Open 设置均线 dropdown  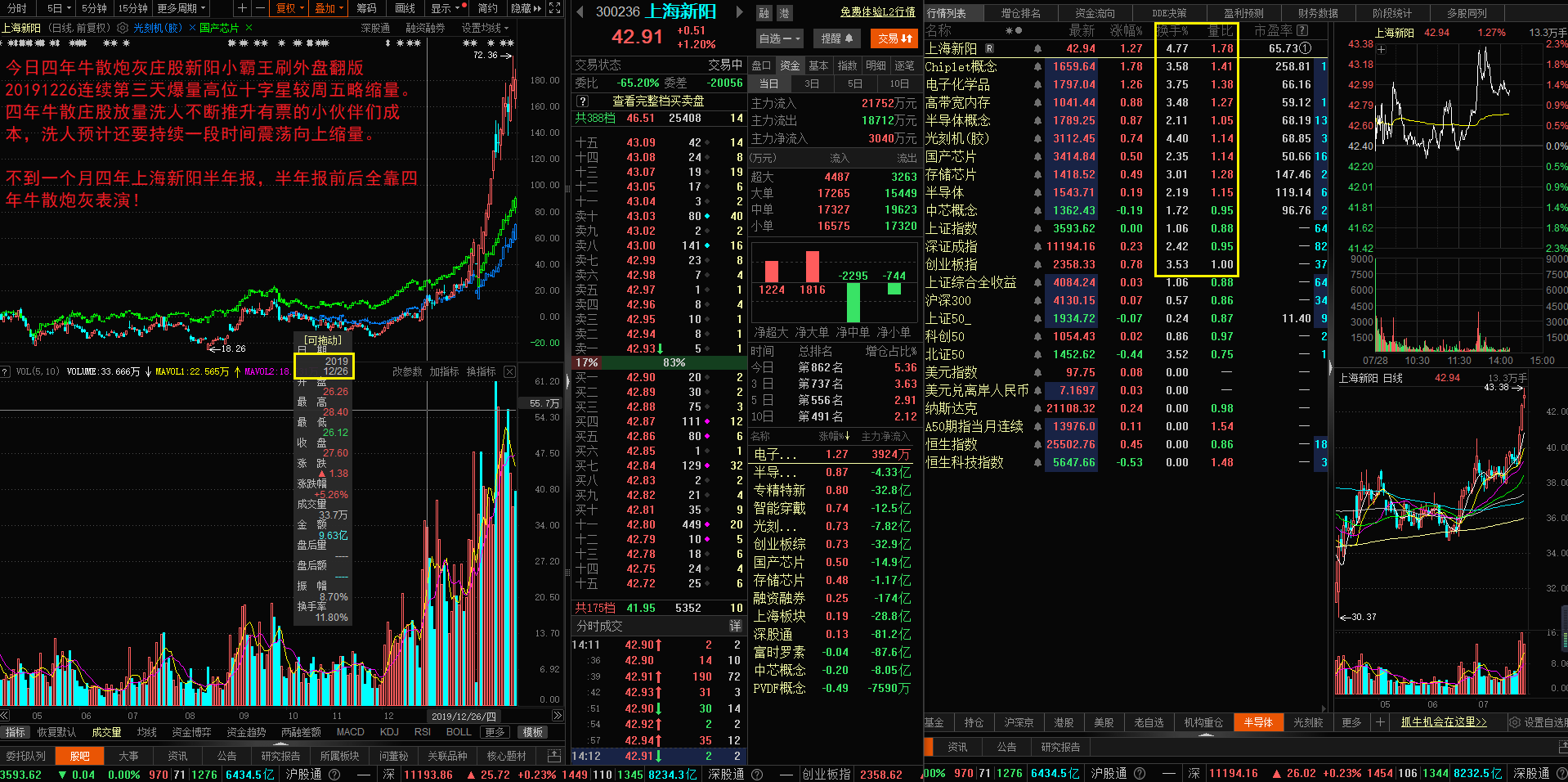click(485, 28)
